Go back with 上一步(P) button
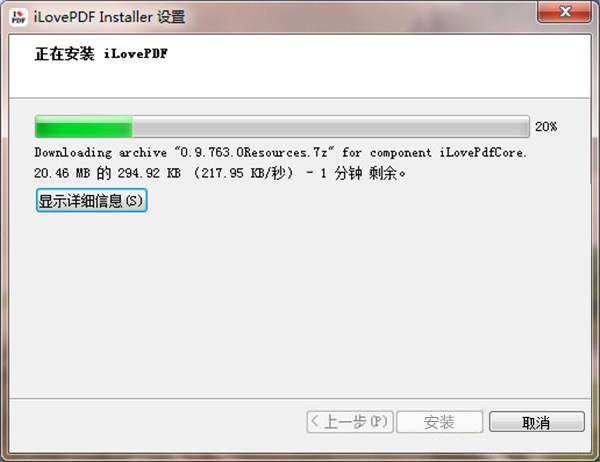The image size is (600, 462). [350, 422]
